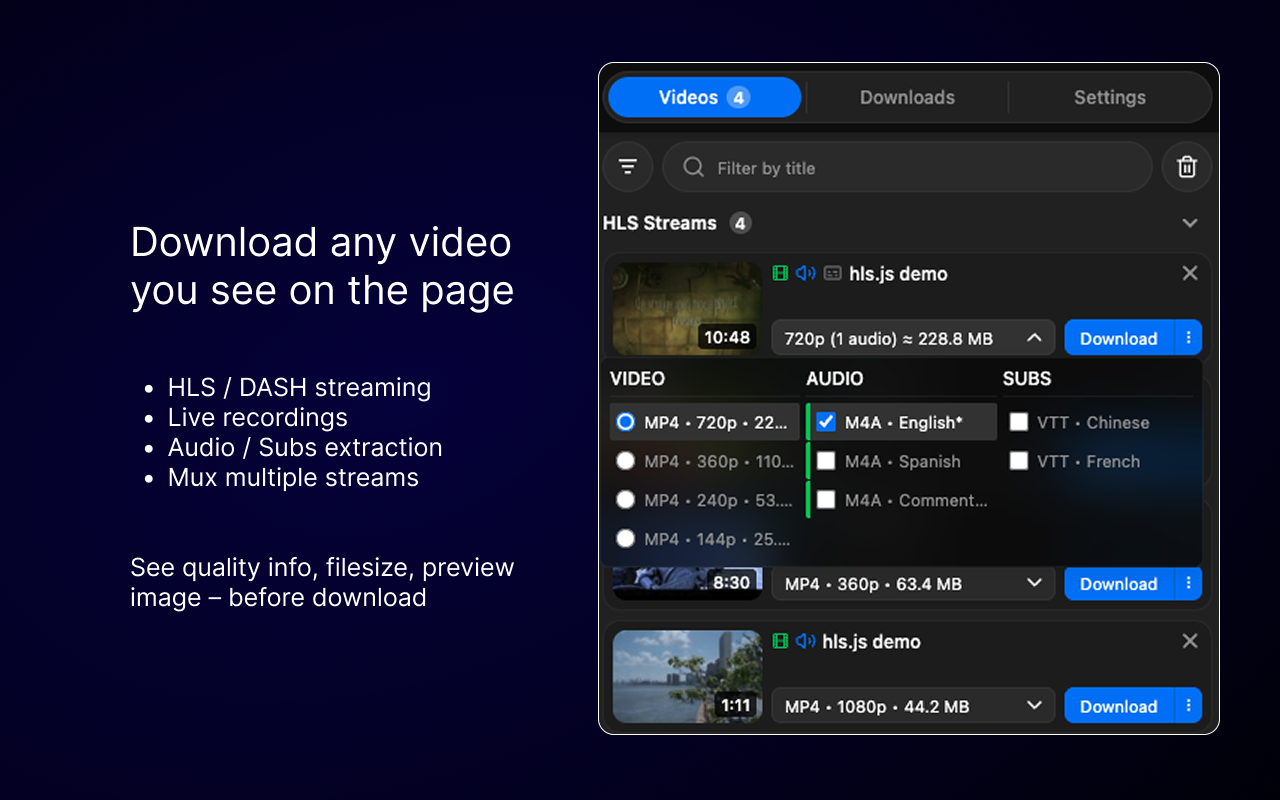Switch to the Downloads tab
1280x800 pixels.
pos(907,97)
